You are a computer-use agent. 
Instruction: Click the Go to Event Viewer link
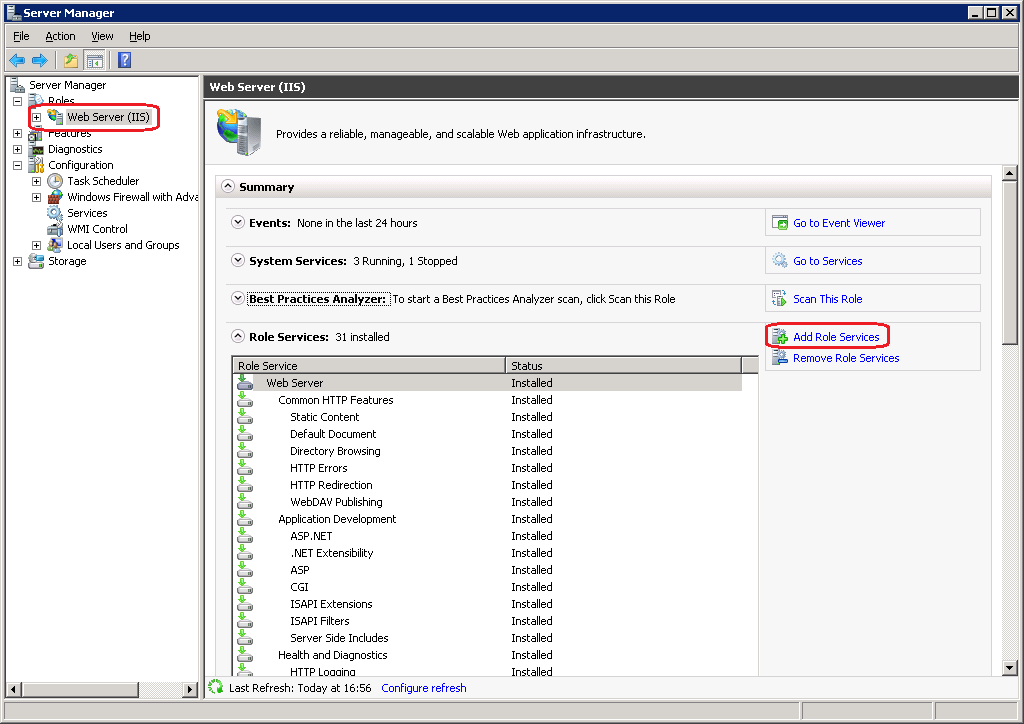pos(838,222)
